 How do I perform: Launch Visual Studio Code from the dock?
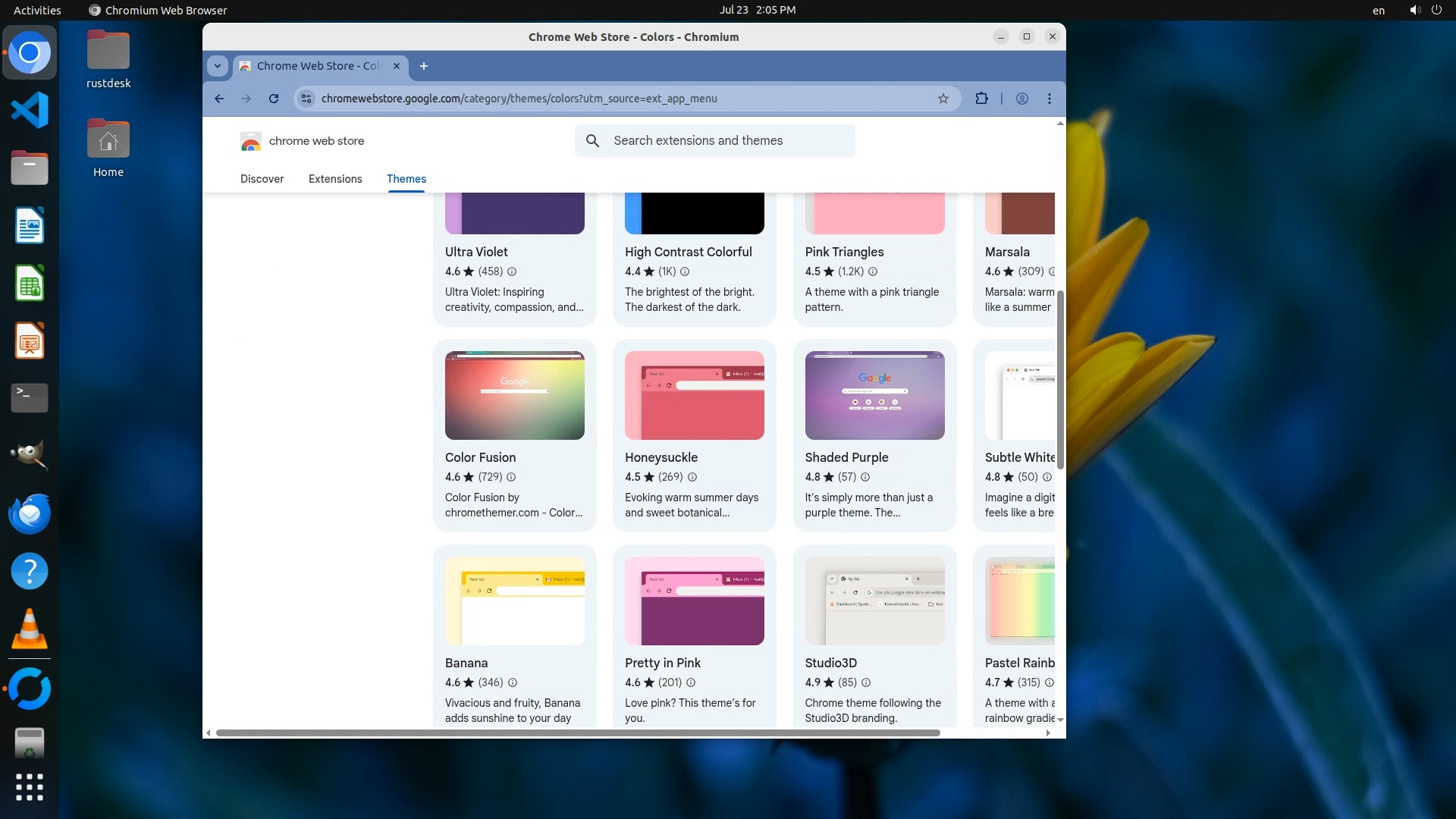click(x=30, y=111)
